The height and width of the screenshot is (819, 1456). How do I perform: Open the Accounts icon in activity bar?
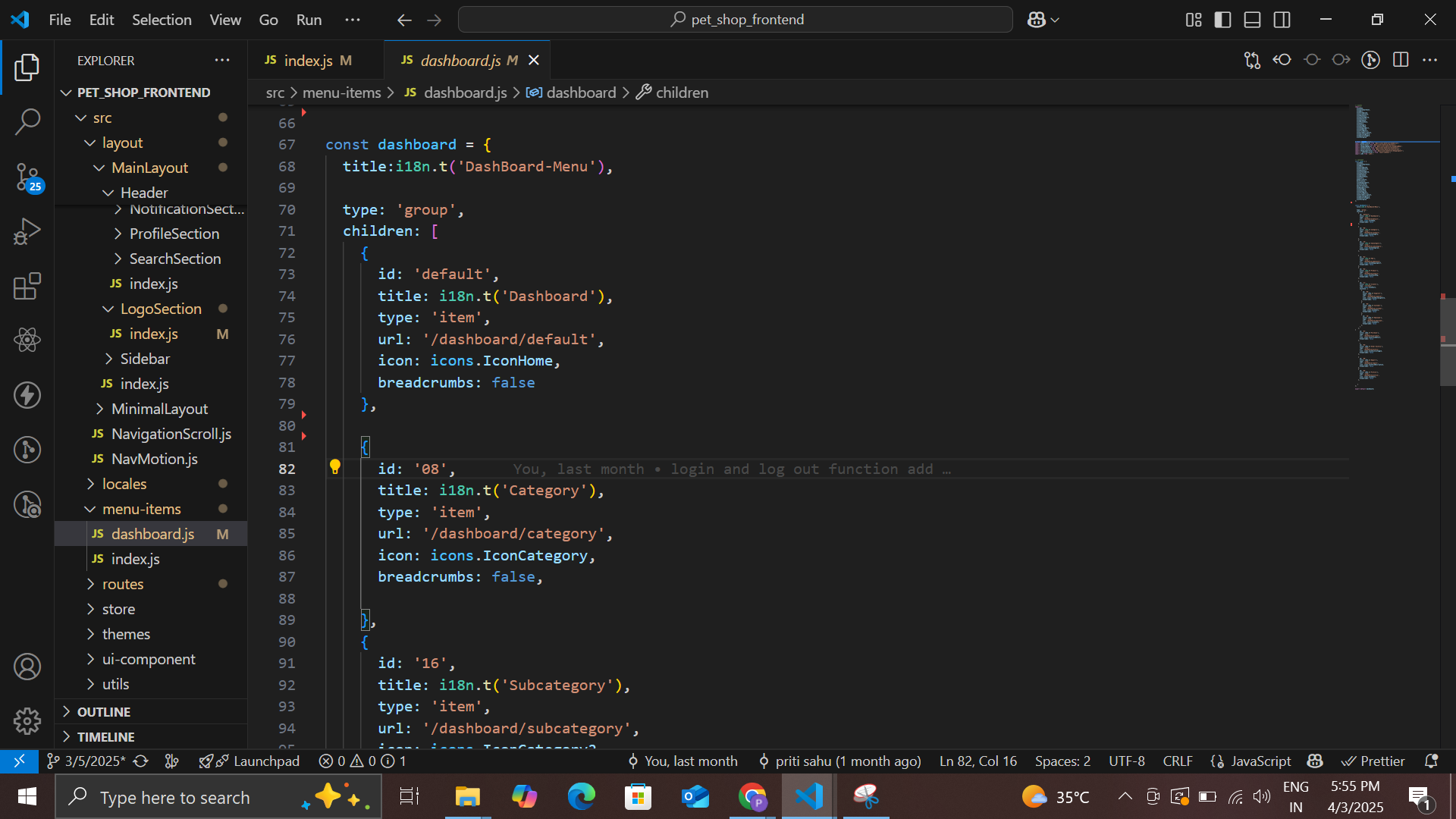[27, 667]
